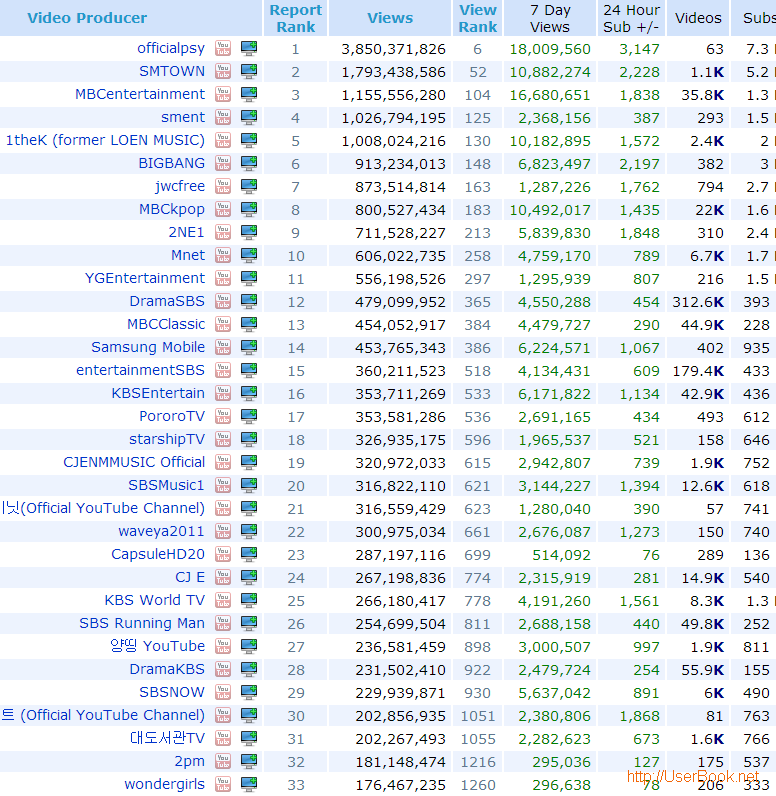This screenshot has width=776, height=796.
Task: Open the CJENMMUSIC Official channel link
Action: 134,462
